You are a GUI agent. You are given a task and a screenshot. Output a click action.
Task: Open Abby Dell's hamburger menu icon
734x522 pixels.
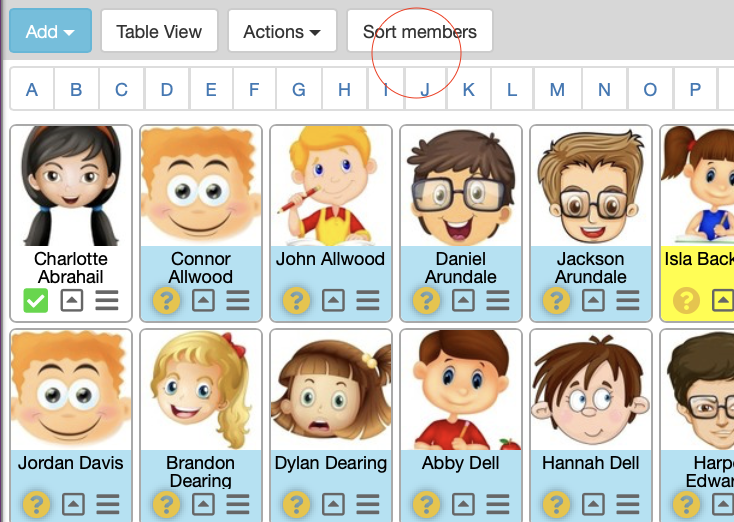pos(498,505)
